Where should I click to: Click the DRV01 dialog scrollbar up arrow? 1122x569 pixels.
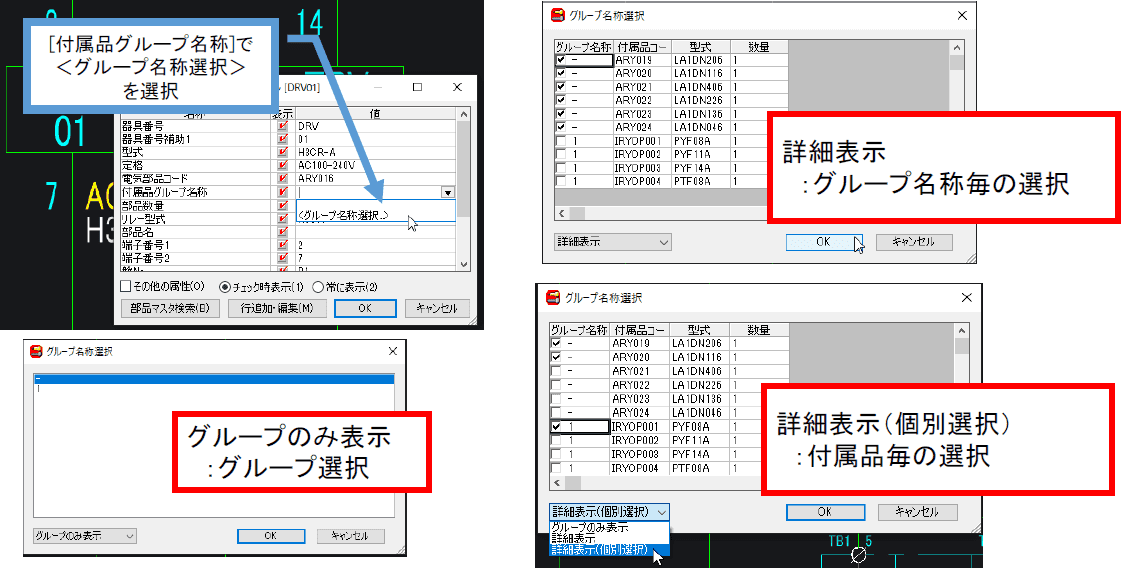[464, 114]
